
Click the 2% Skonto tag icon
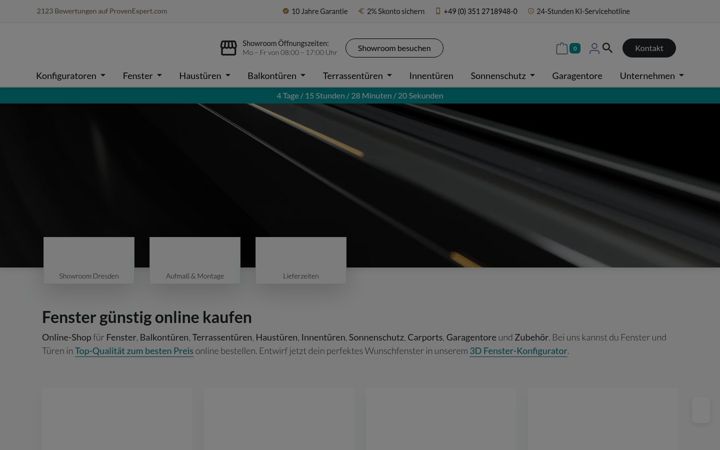361,11
